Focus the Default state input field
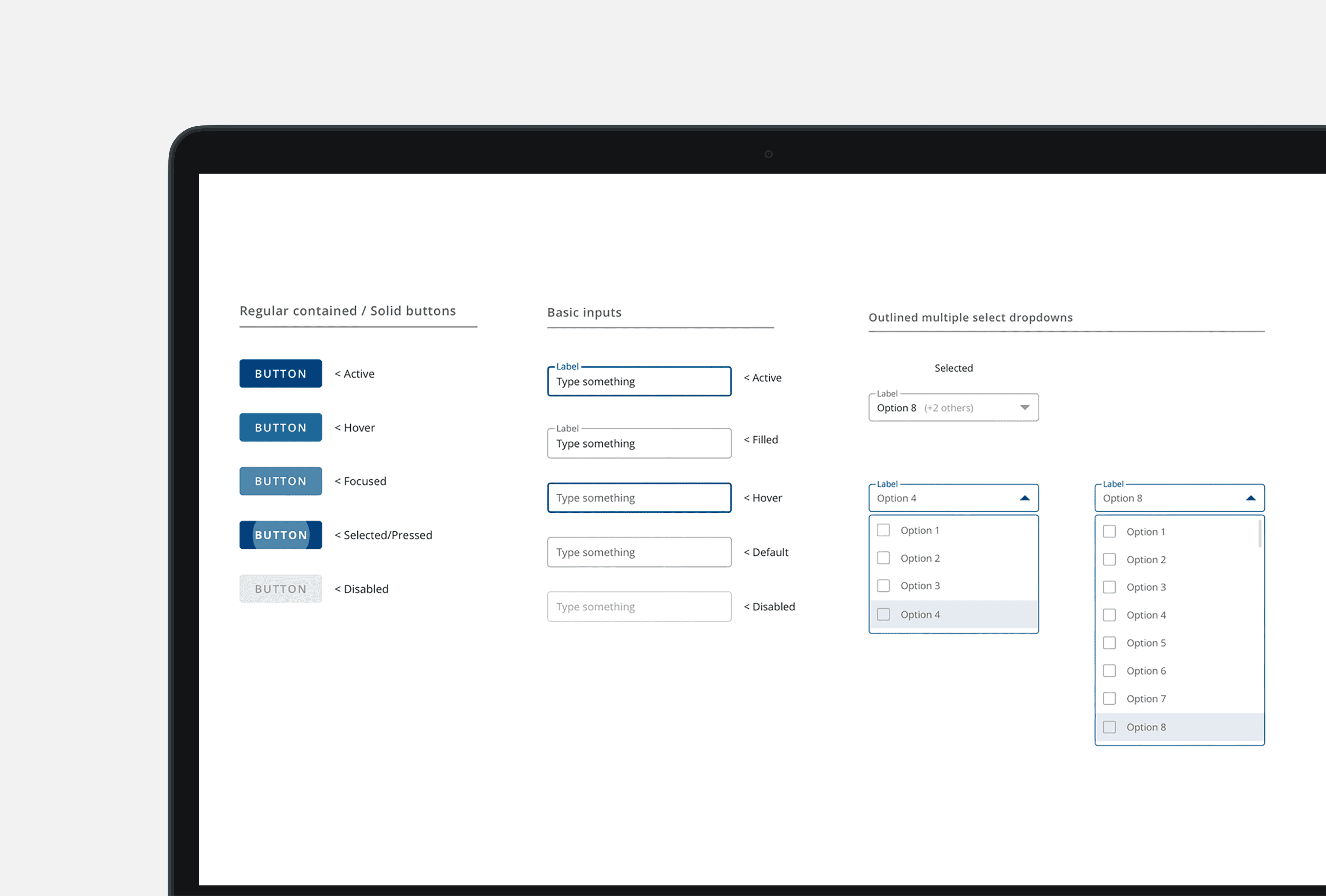This screenshot has width=1326, height=896. point(639,552)
